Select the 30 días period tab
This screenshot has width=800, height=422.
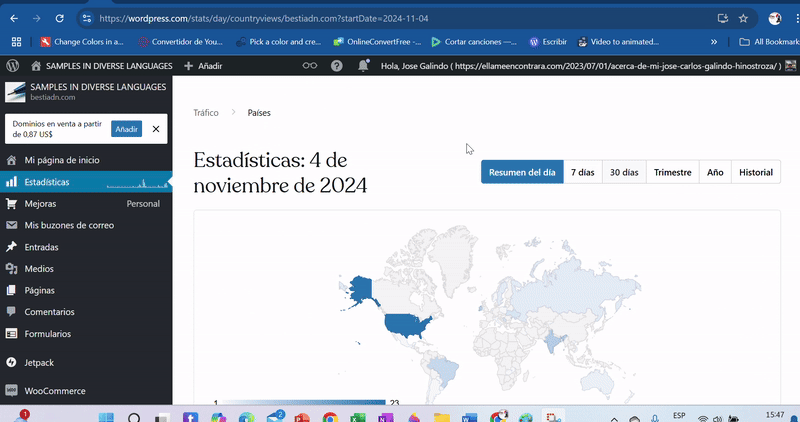[x=624, y=172]
